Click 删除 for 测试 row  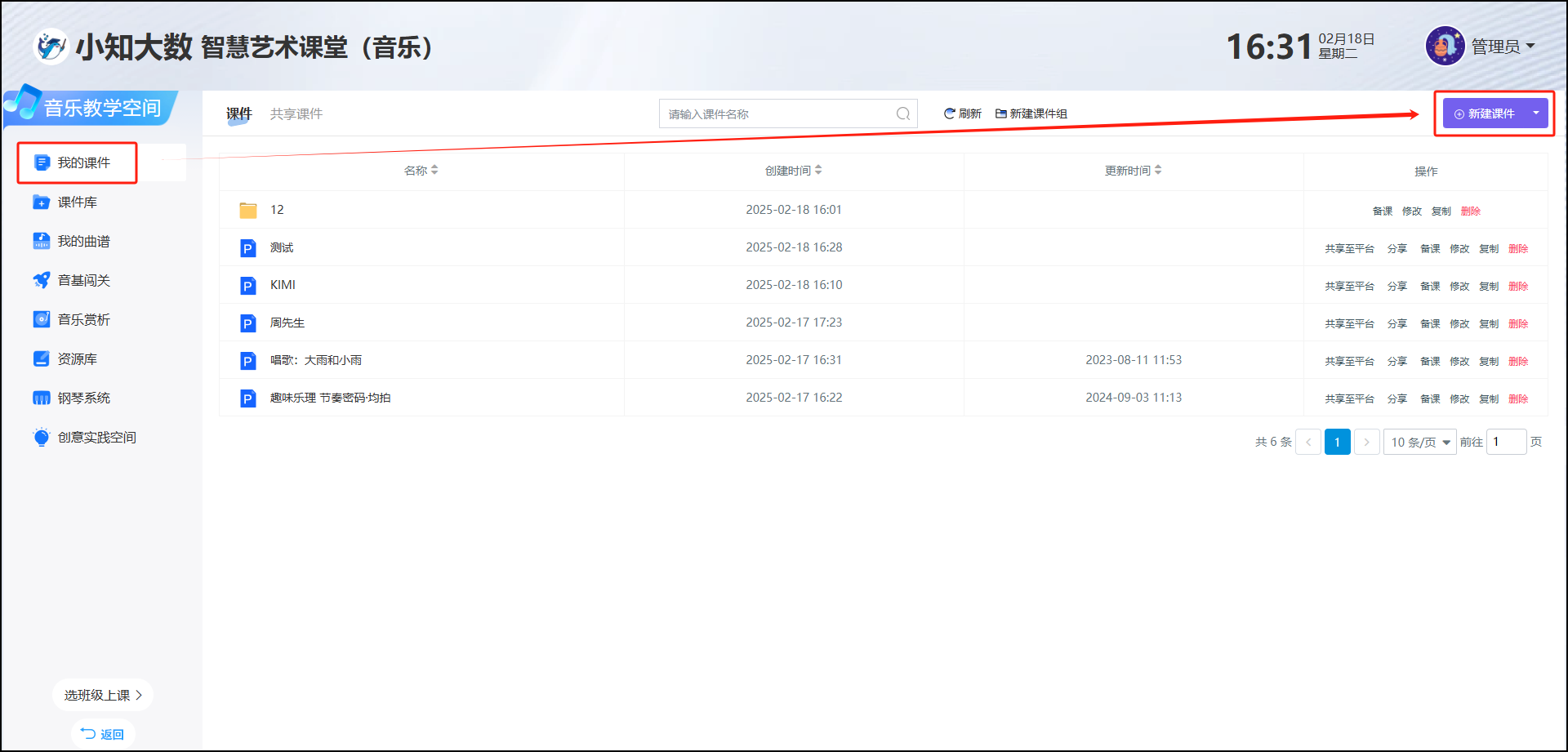(1518, 248)
